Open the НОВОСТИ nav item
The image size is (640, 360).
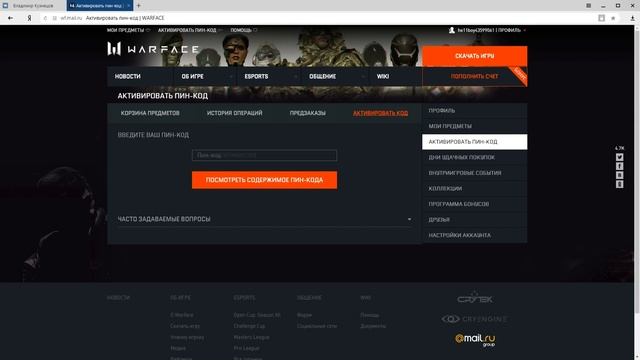click(x=127, y=76)
